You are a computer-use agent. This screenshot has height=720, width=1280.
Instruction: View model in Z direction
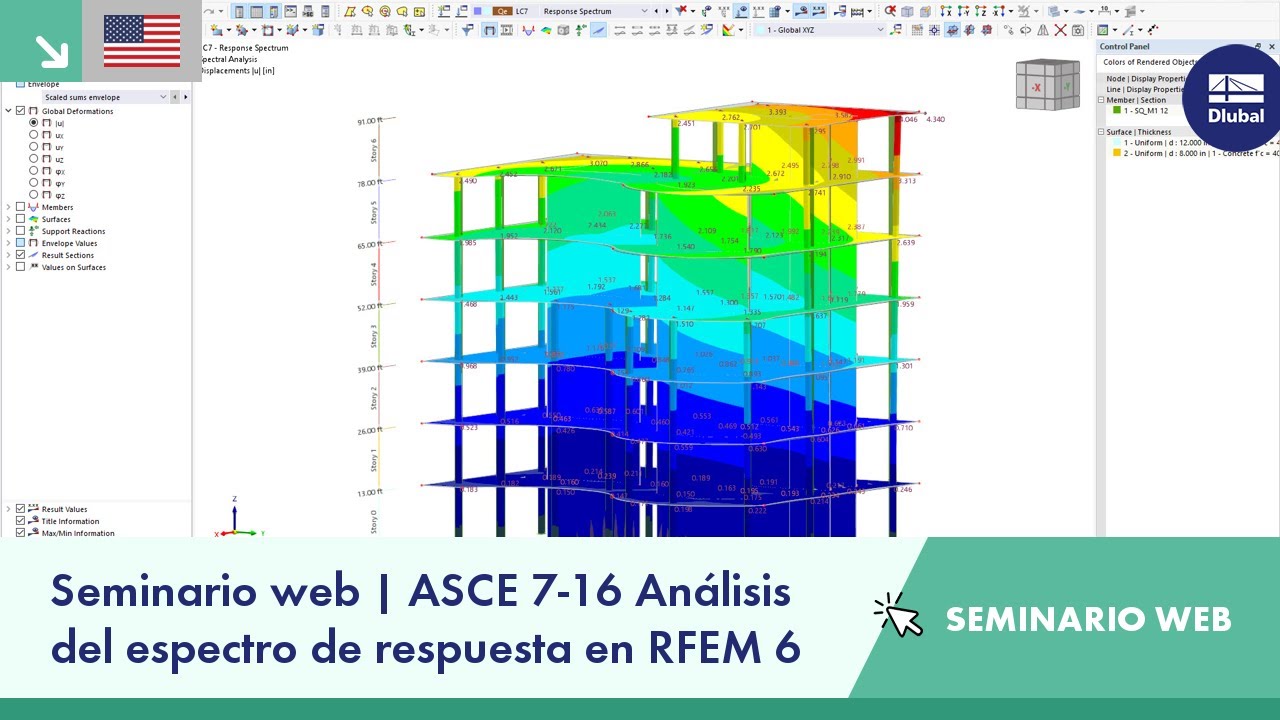coord(980,11)
